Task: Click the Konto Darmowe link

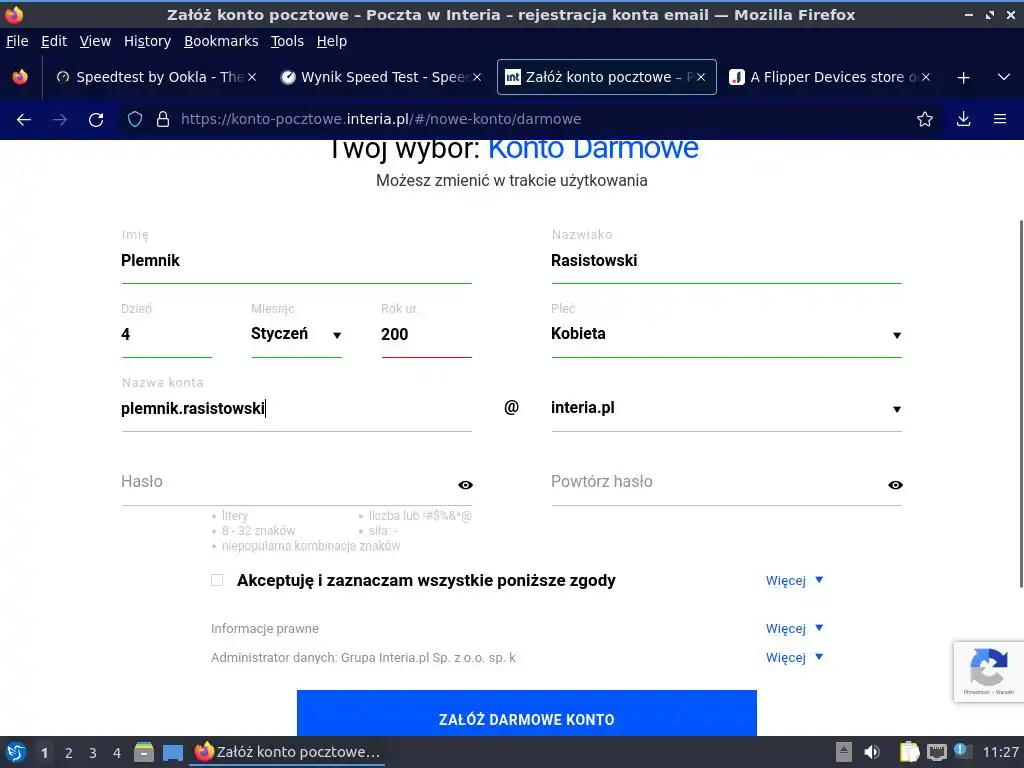Action: [593, 149]
